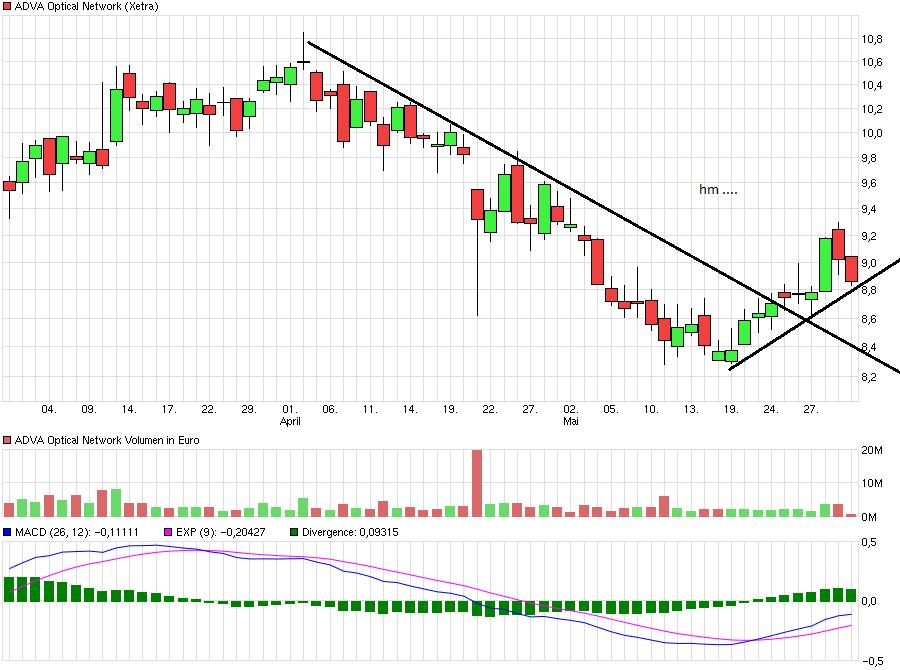Click the '06.' date label on the axis
The height and width of the screenshot is (670, 900).
point(329,409)
